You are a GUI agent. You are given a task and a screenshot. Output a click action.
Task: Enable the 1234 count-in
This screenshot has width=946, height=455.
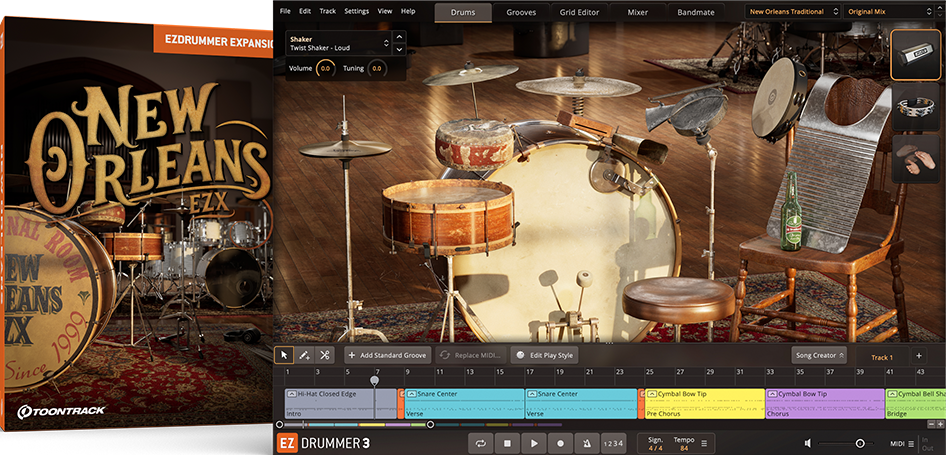tap(614, 443)
